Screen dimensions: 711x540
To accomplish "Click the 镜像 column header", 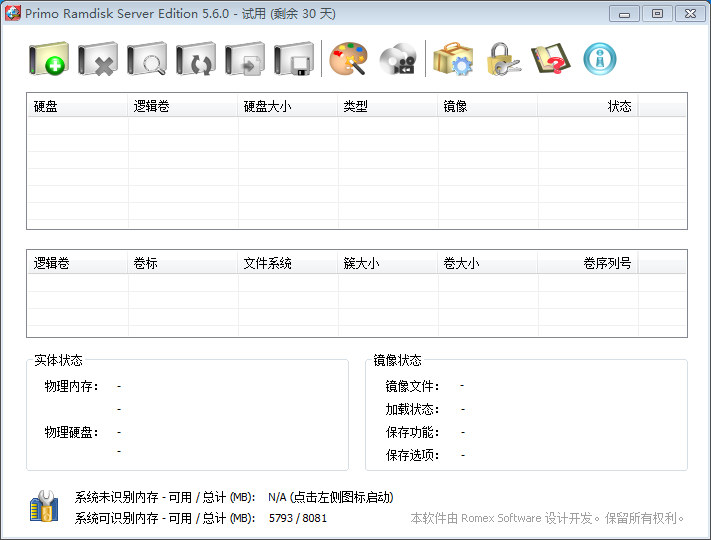I will pos(487,106).
